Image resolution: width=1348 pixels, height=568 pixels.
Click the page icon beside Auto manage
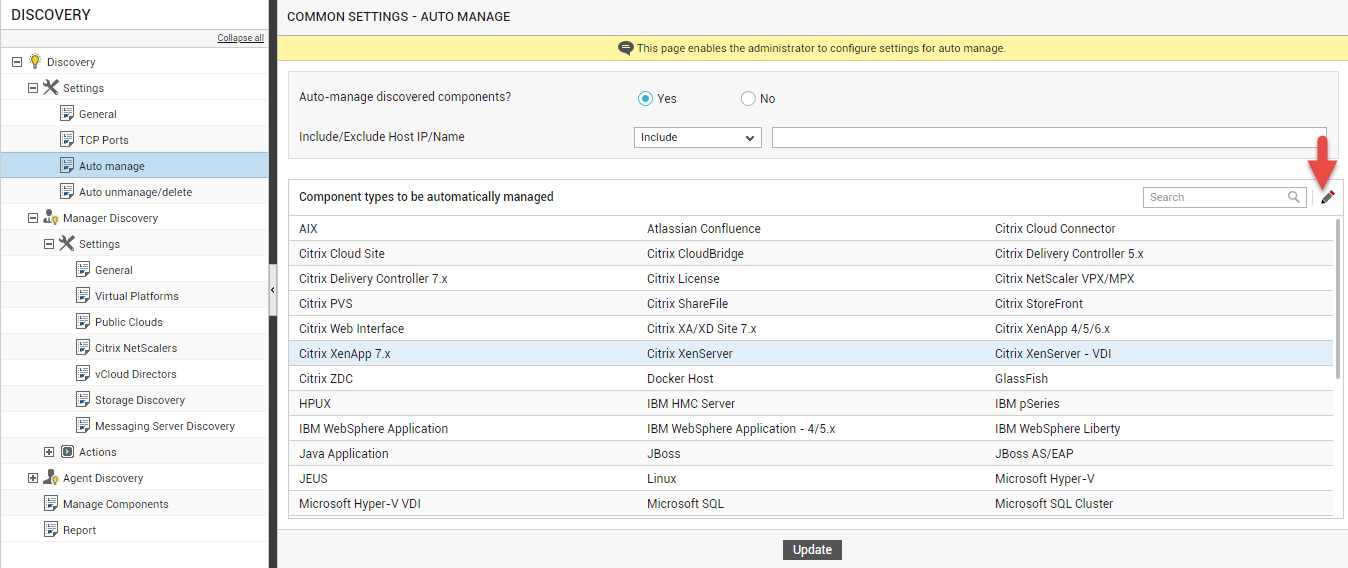point(67,166)
